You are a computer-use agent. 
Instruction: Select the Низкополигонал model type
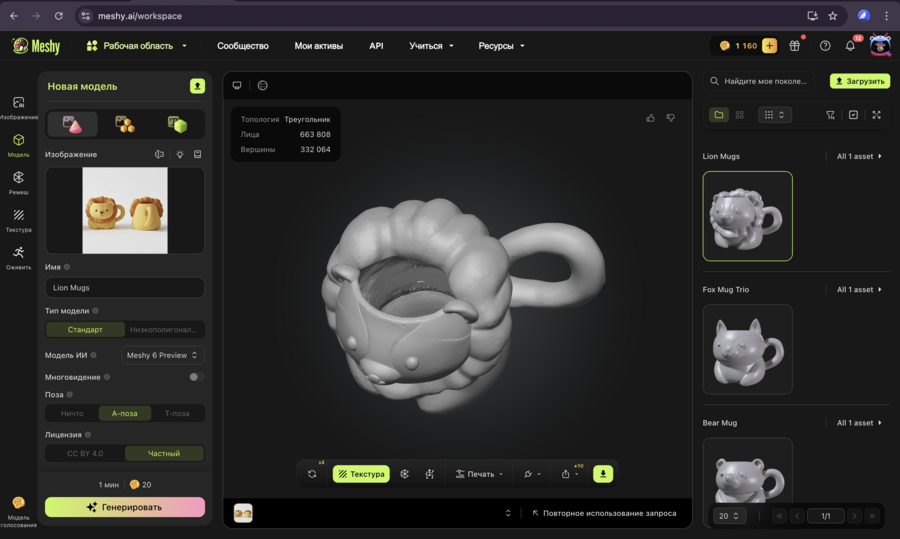[x=164, y=329]
